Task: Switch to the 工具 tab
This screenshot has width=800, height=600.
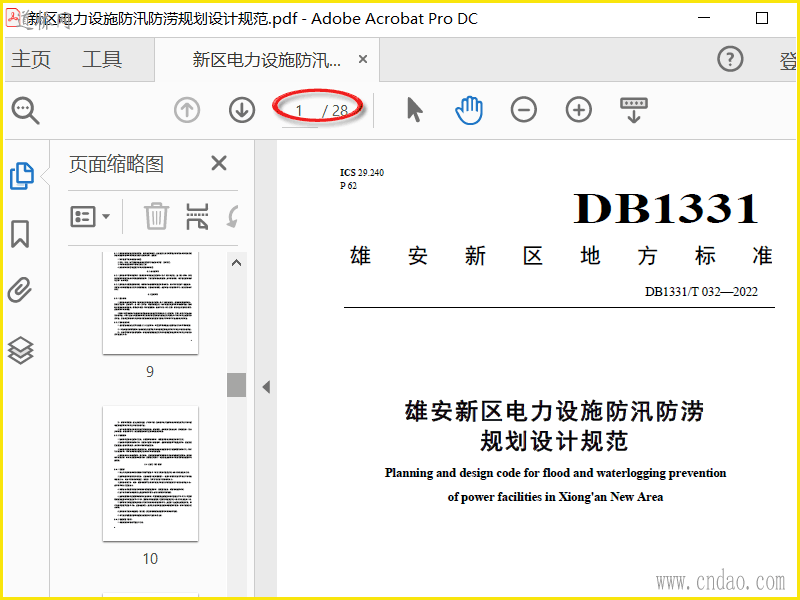Action: click(102, 59)
